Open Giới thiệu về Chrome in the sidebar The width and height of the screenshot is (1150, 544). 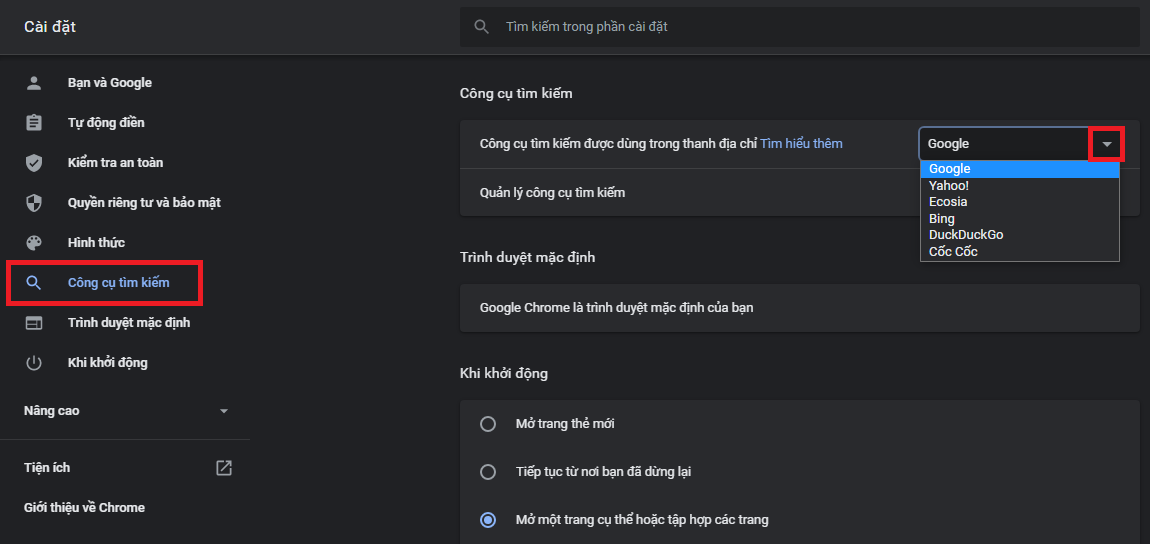84,508
